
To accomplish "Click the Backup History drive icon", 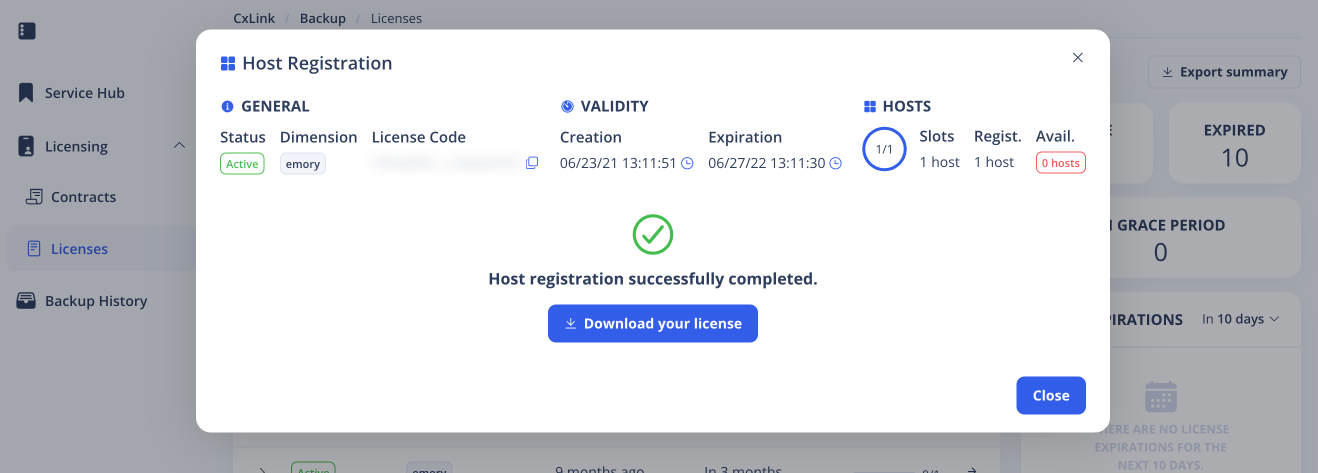I will click(27, 301).
